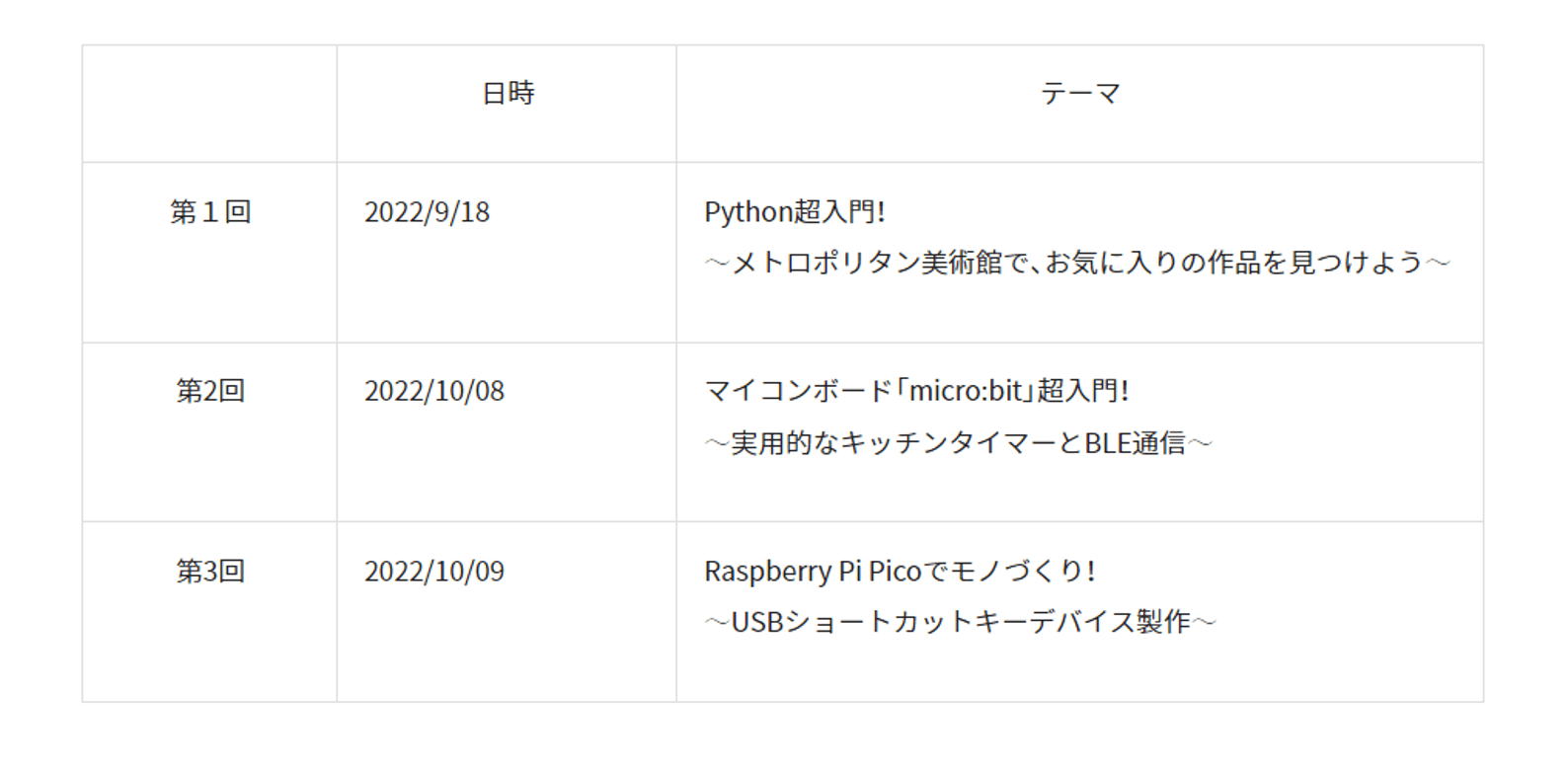Click the date 2022/9/18

[x=427, y=212]
